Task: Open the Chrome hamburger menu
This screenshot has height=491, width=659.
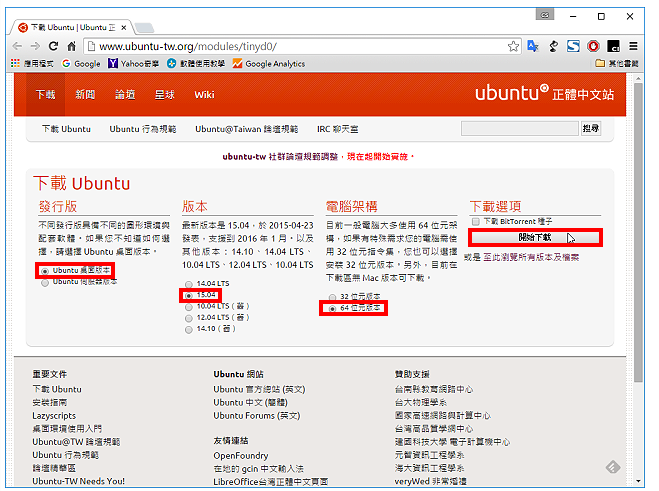Action: pos(633,46)
